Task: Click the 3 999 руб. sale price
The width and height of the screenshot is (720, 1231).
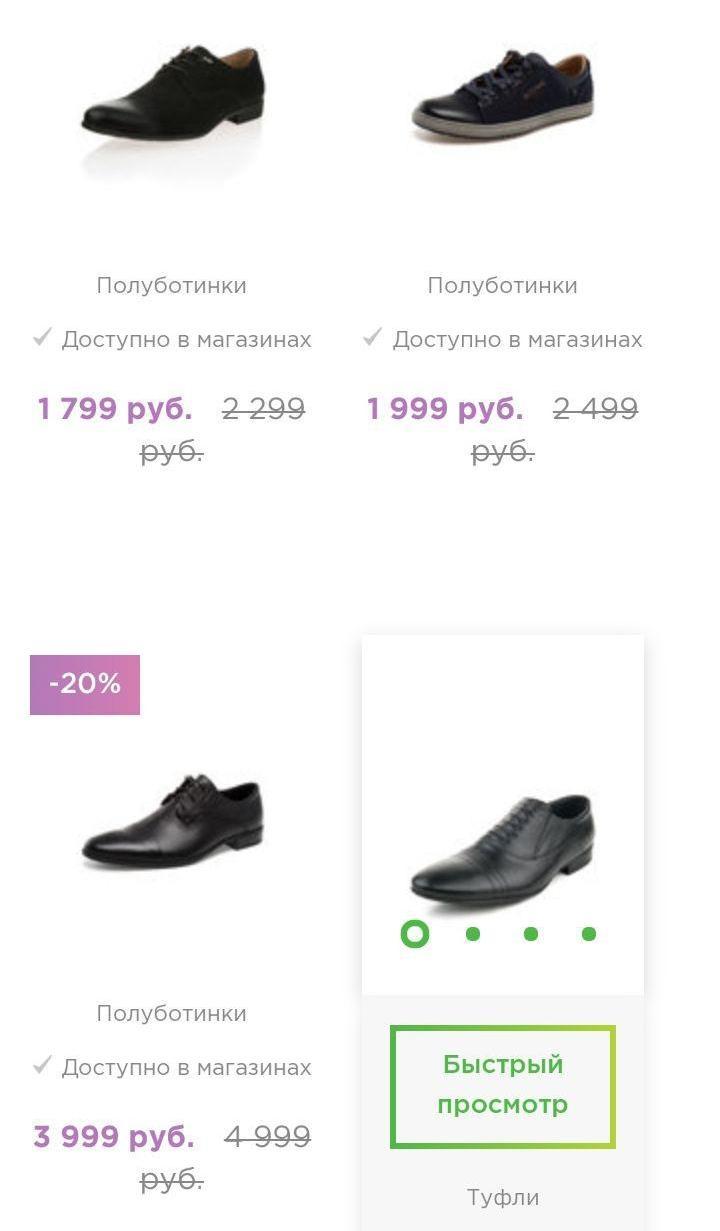Action: click(114, 1137)
